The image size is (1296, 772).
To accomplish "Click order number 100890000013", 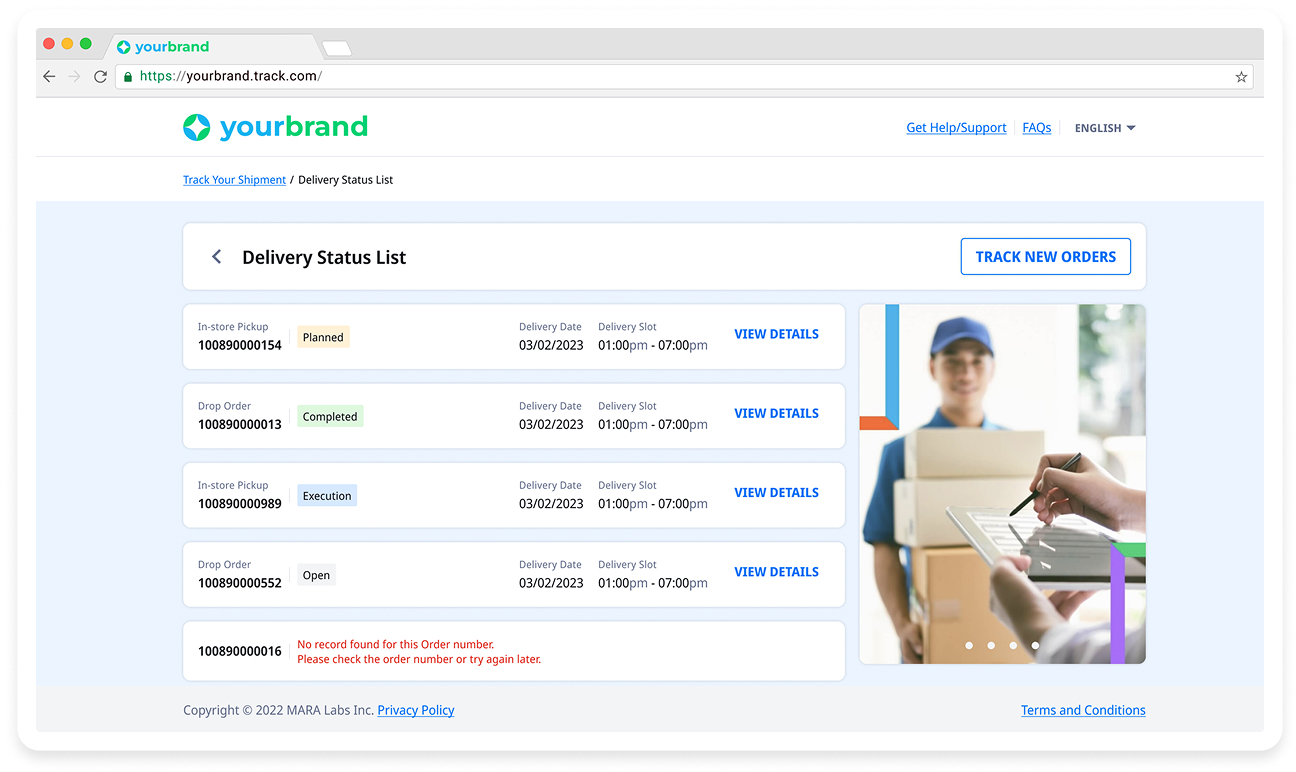I will 240,424.
